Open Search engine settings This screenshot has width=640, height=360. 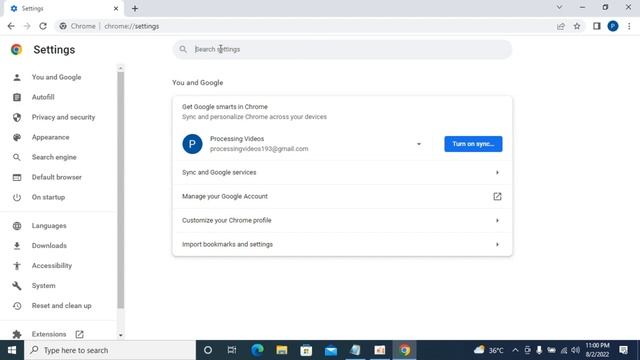pos(54,157)
